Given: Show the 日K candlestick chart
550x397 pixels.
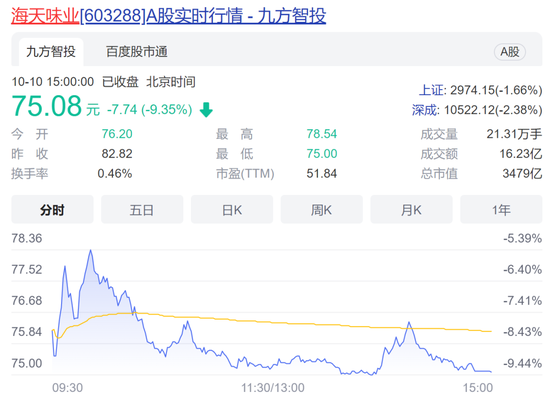Looking at the screenshot, I should [232, 210].
